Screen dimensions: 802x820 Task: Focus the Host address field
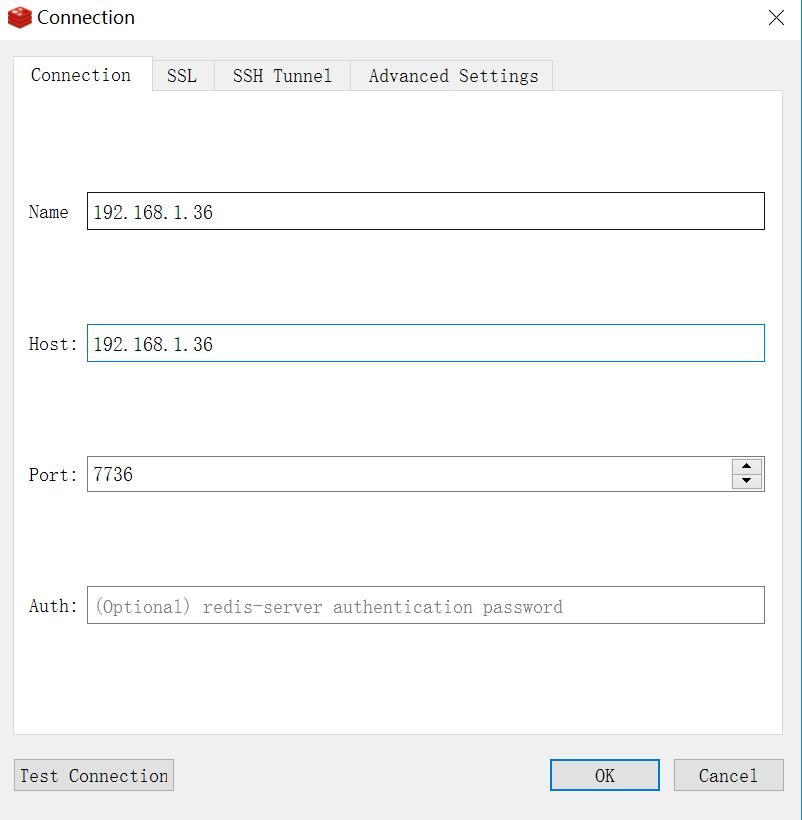tap(425, 344)
